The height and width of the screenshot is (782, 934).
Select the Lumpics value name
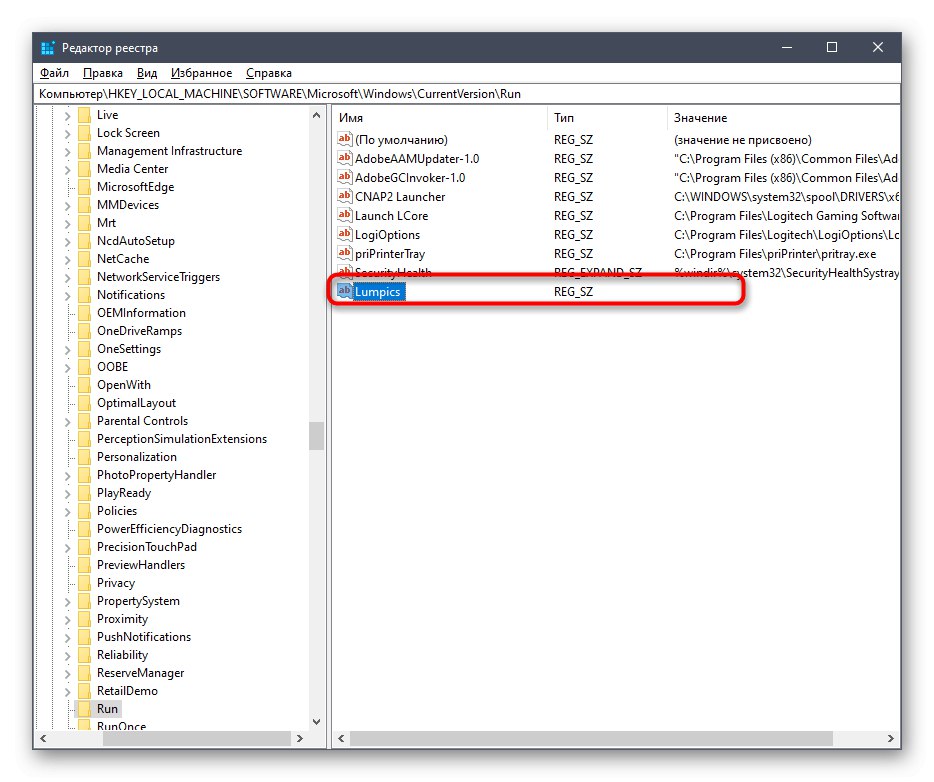(378, 292)
